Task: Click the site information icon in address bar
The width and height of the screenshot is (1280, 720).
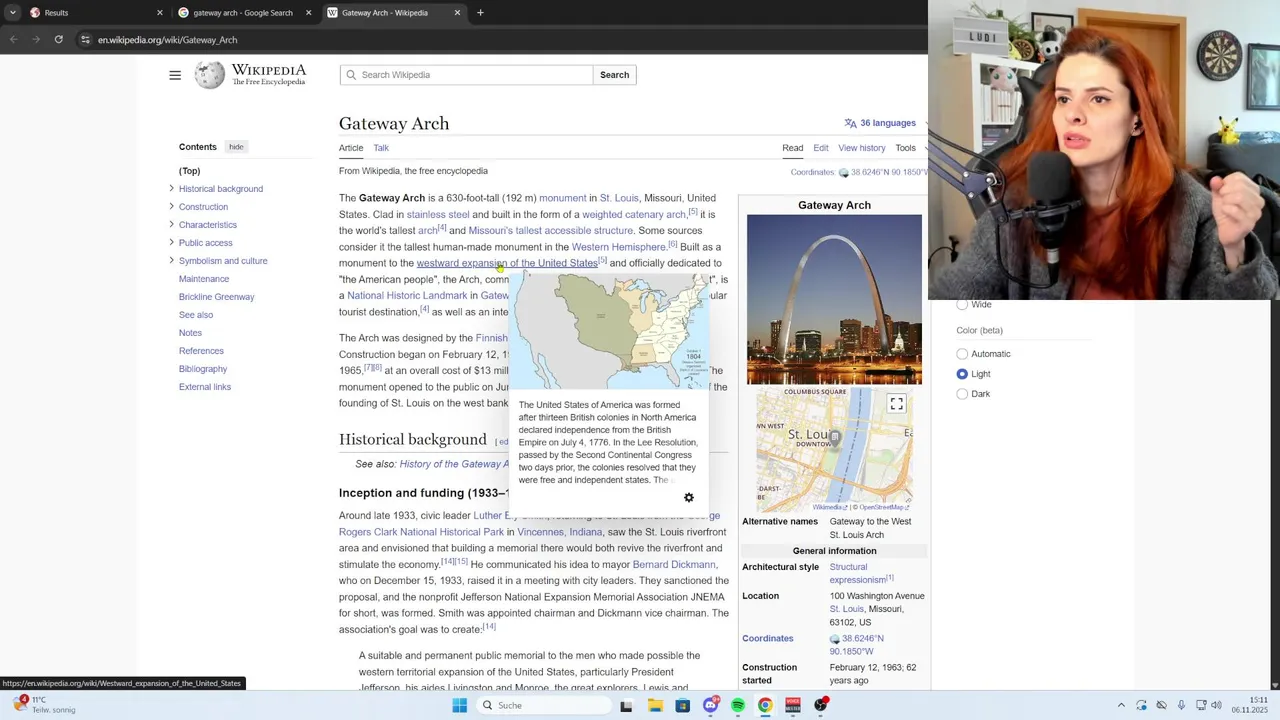Action: [86, 40]
